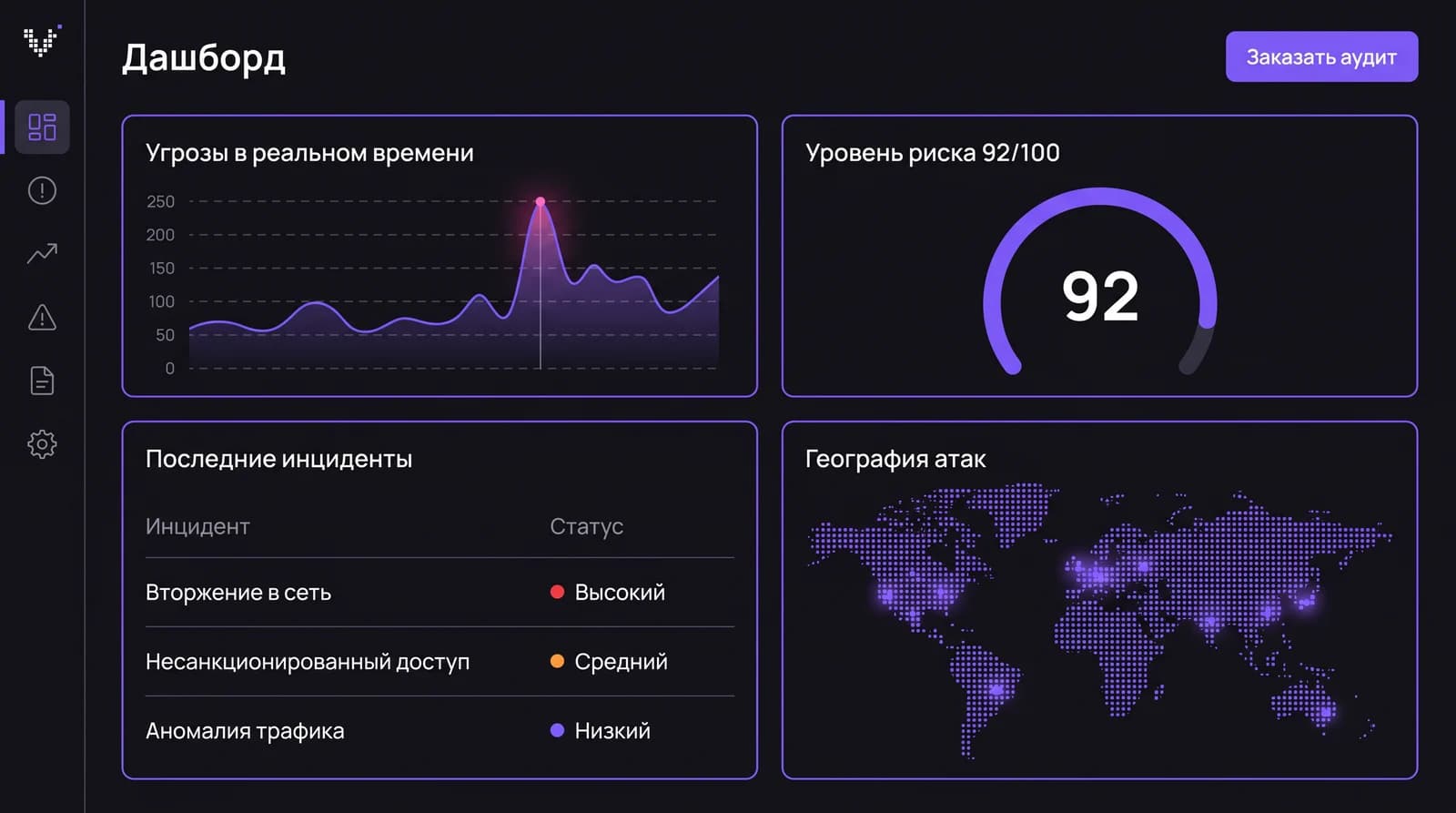Click the Заказать аудит button

click(1321, 56)
